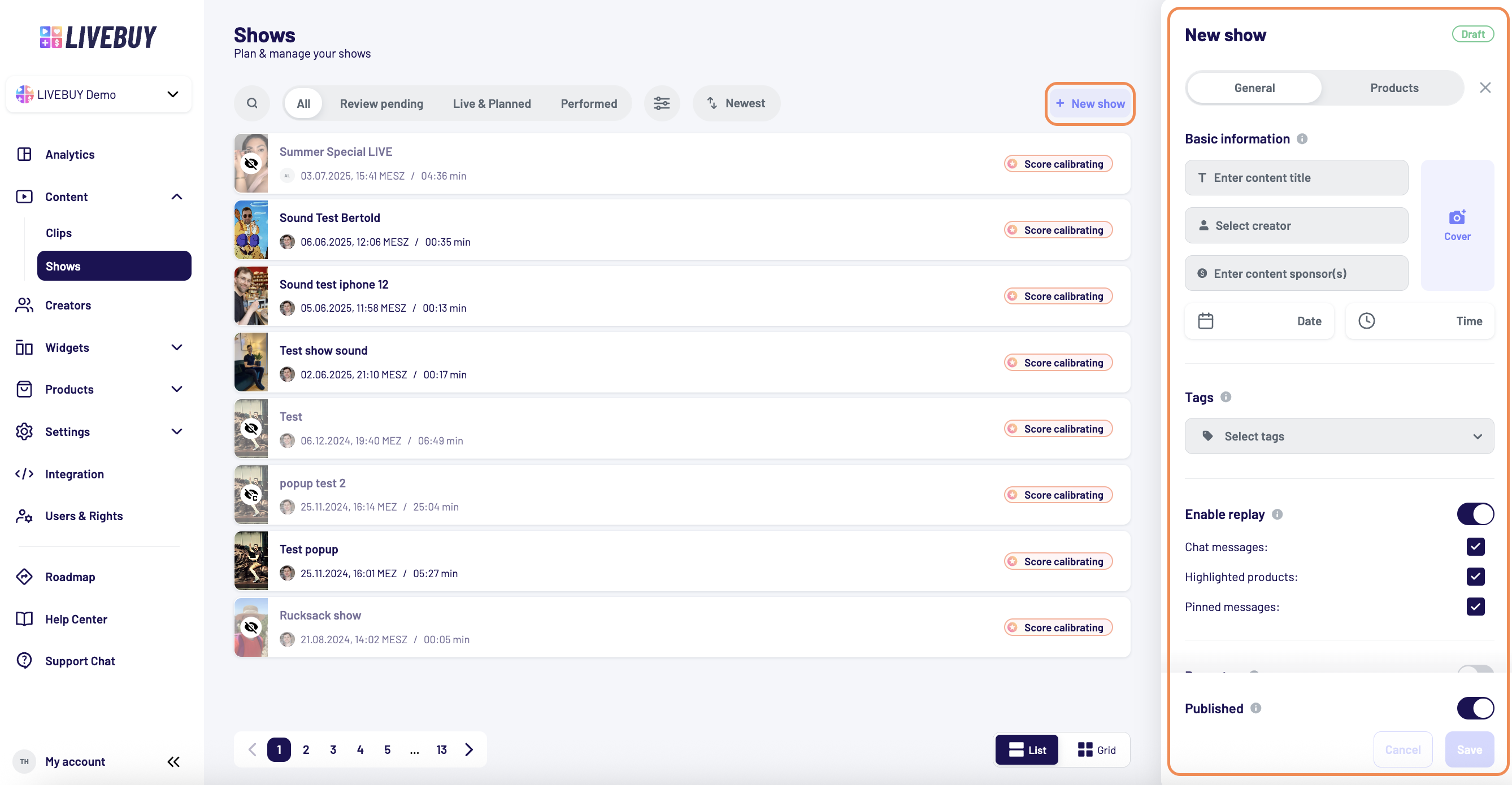
Task: Select the Live & Planned tab
Action: pyautogui.click(x=491, y=103)
